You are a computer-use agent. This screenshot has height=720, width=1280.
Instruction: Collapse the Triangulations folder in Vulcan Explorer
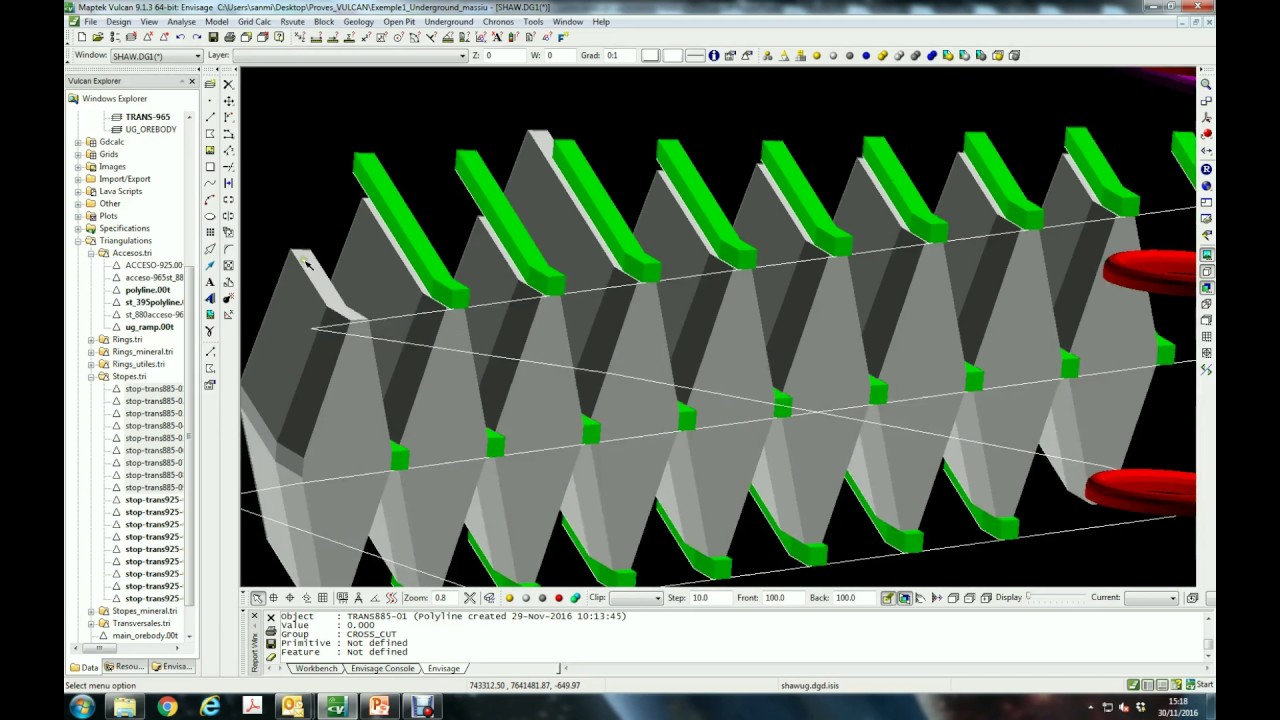(x=78, y=241)
